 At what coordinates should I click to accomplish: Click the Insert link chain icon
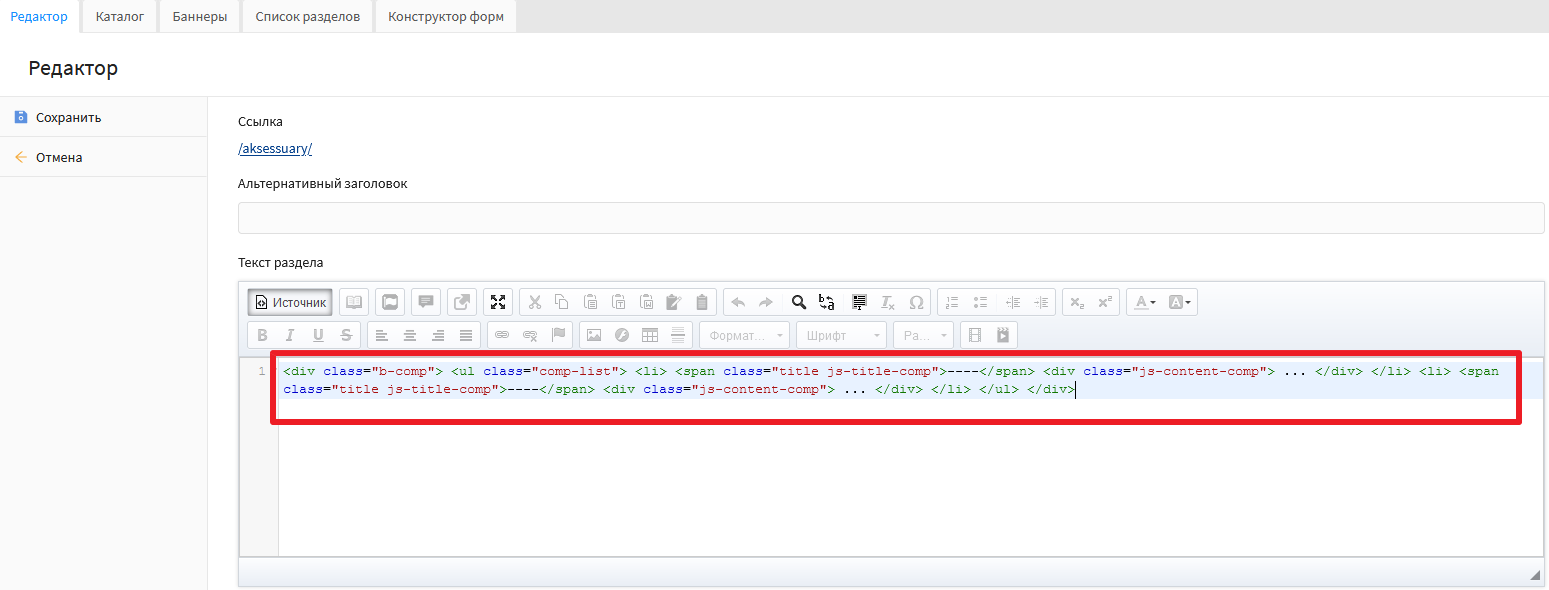502,335
